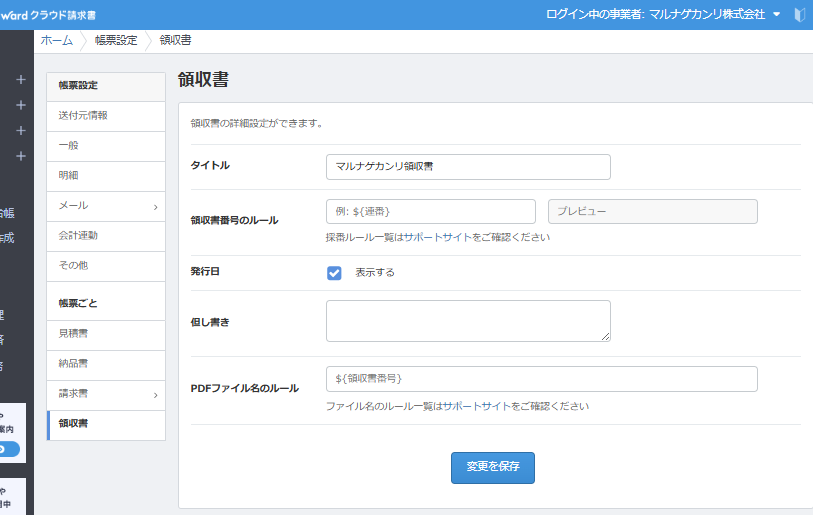Go to 会計連動 settings
The width and height of the screenshot is (813, 515).
pyautogui.click(x=78, y=236)
